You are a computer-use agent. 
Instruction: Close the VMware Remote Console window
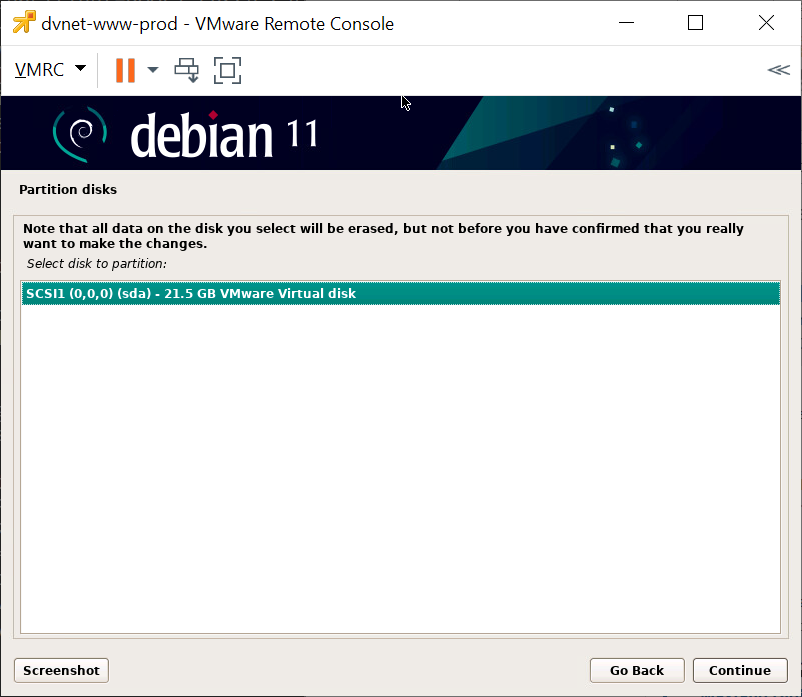(766, 23)
